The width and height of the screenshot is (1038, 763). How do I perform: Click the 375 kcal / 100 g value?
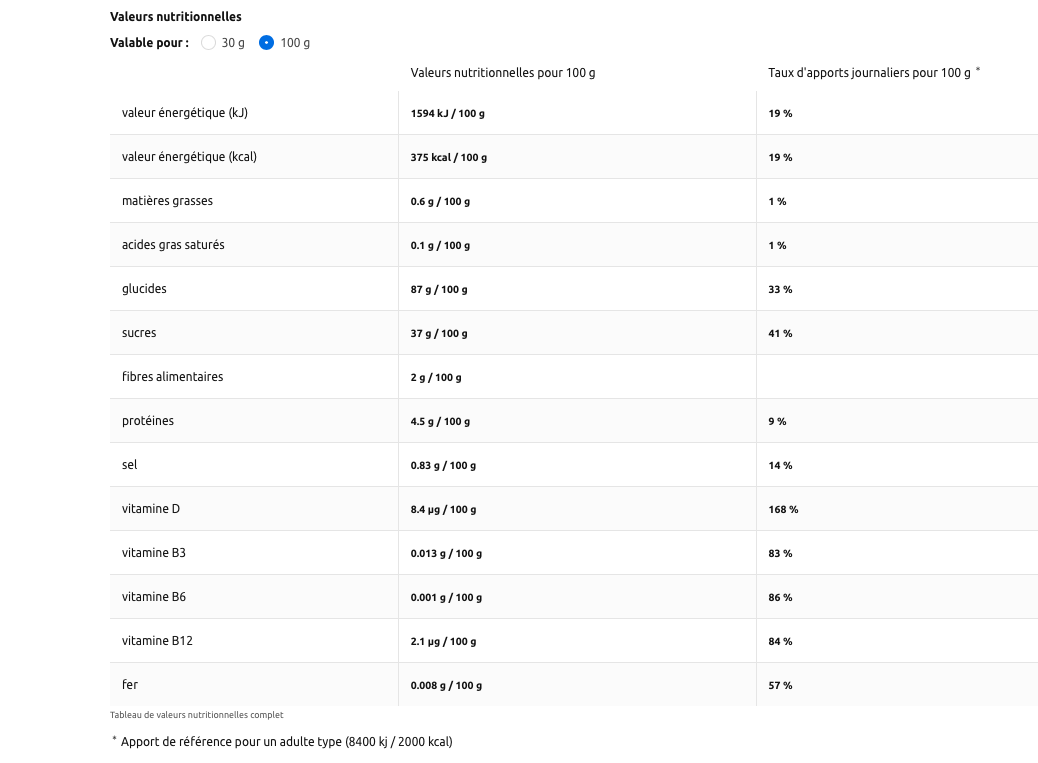[448, 158]
